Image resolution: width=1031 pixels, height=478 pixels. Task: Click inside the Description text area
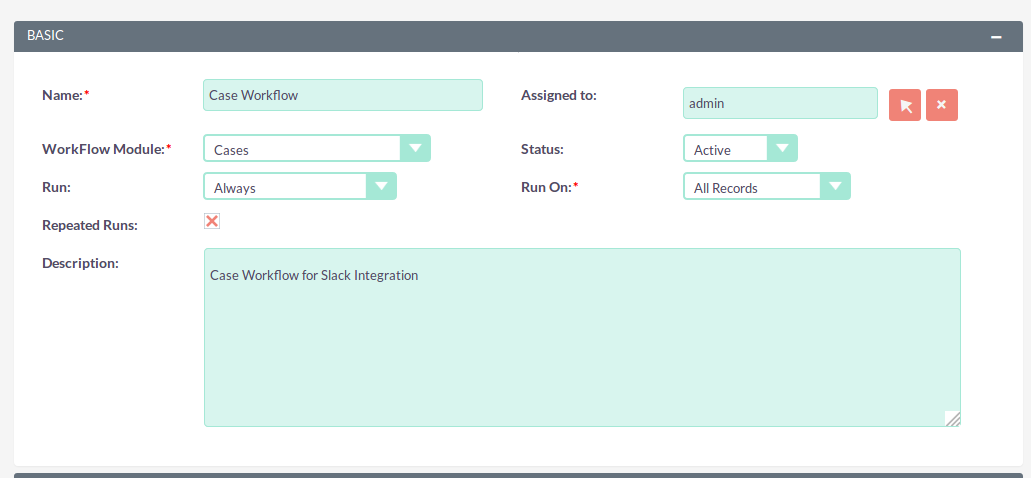pyautogui.click(x=582, y=337)
